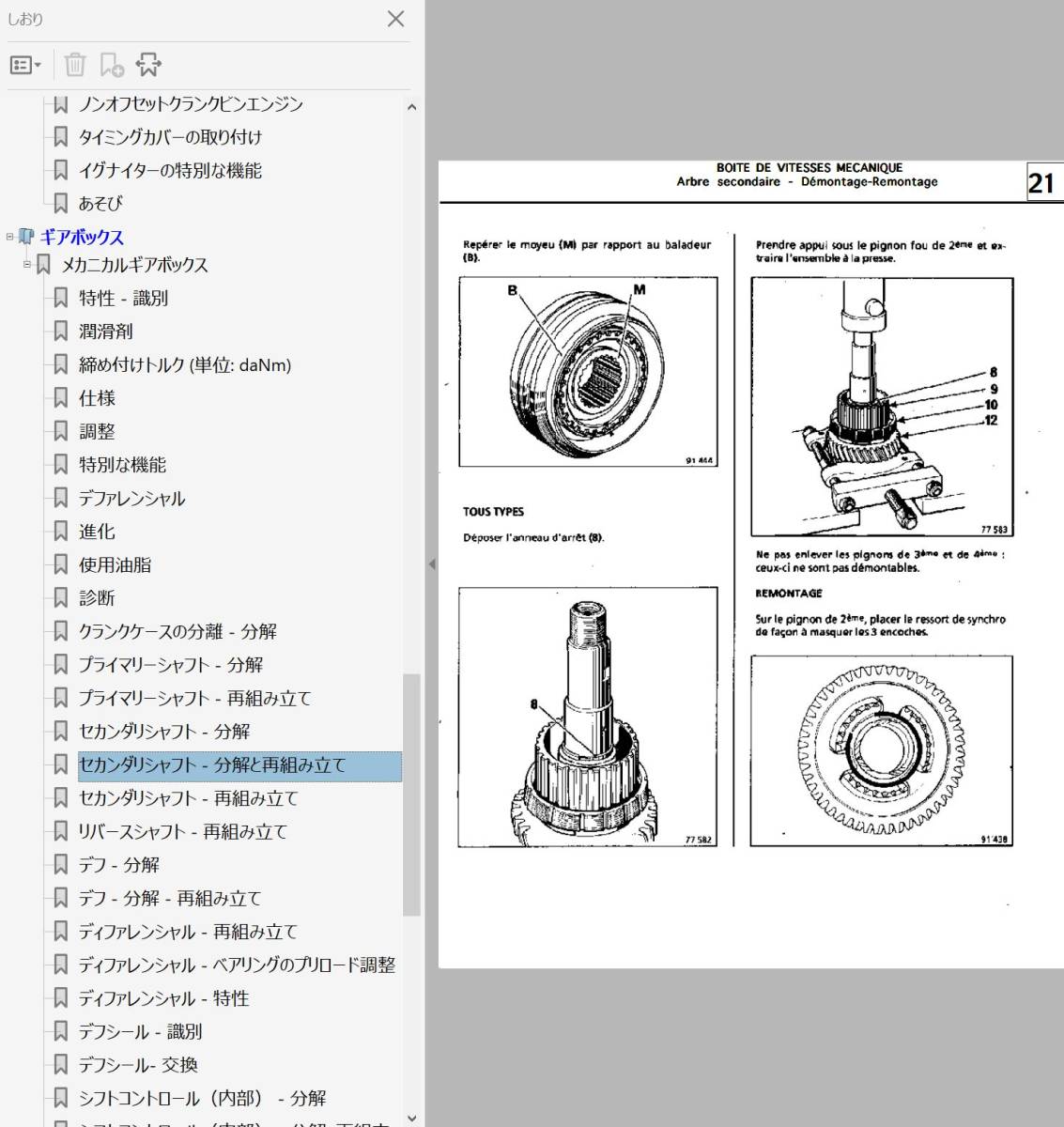Click the synchro spring gear illustration

pos(881,750)
